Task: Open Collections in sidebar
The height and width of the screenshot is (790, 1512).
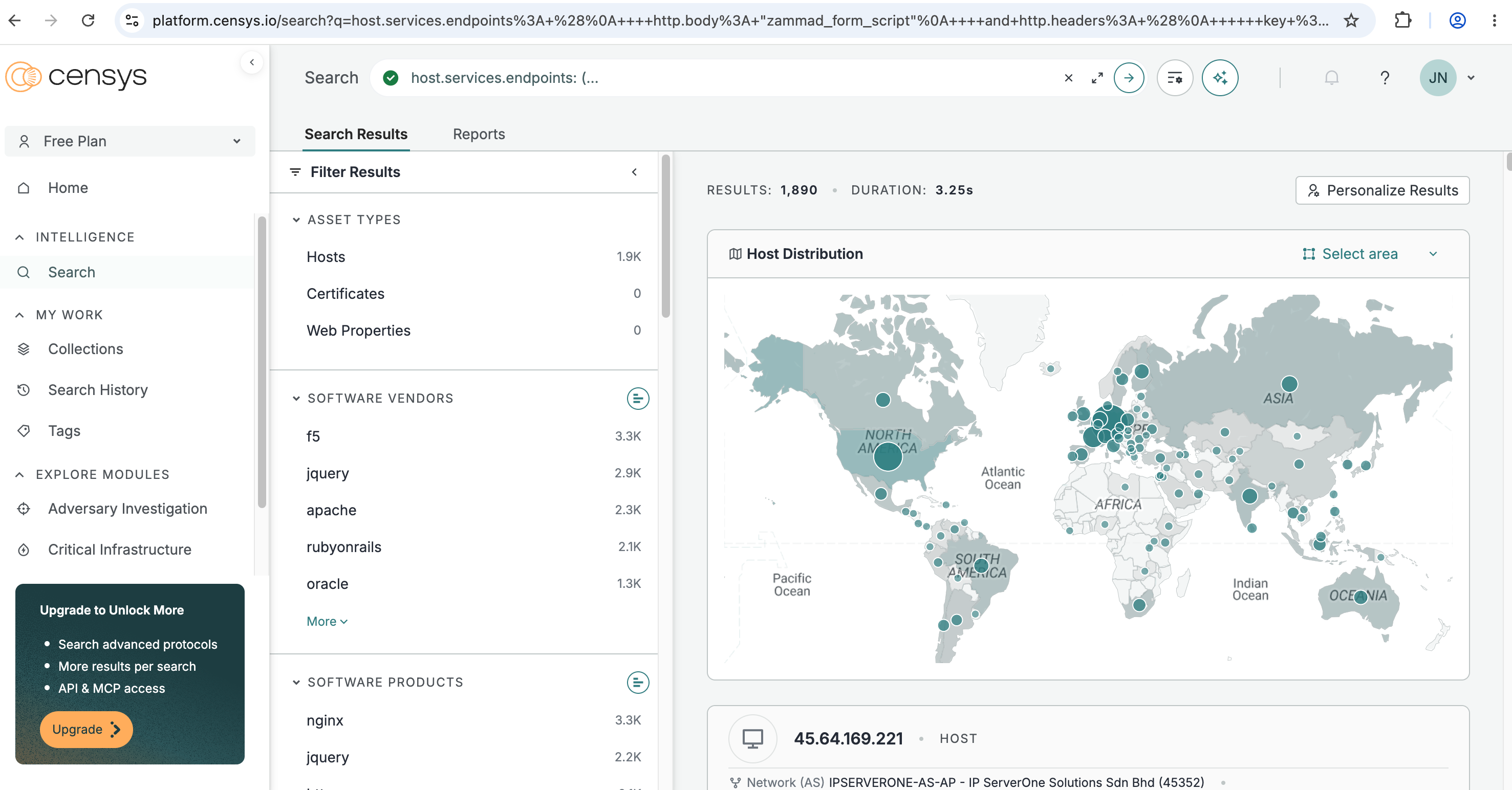Action: [x=85, y=349]
